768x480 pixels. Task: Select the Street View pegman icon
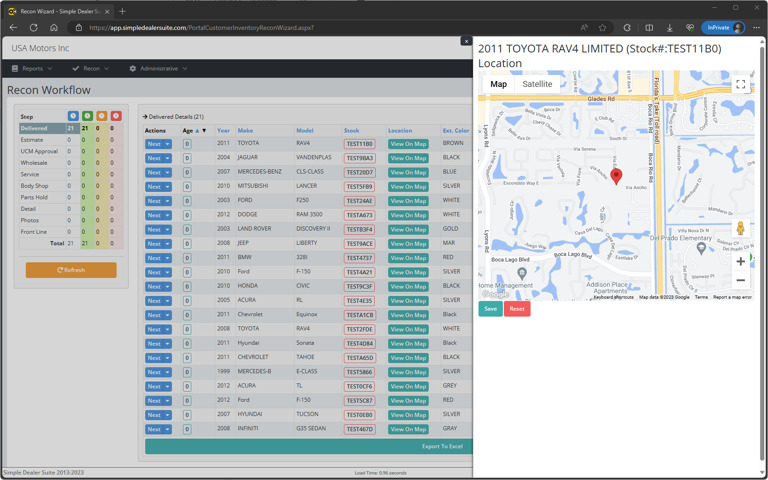(741, 229)
